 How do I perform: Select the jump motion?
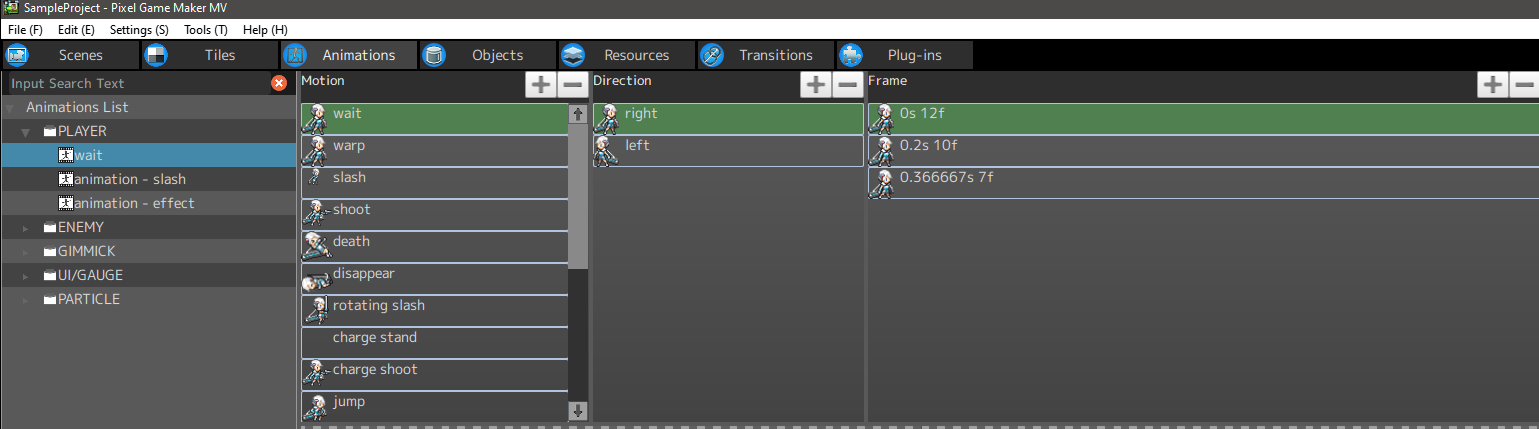pos(434,406)
